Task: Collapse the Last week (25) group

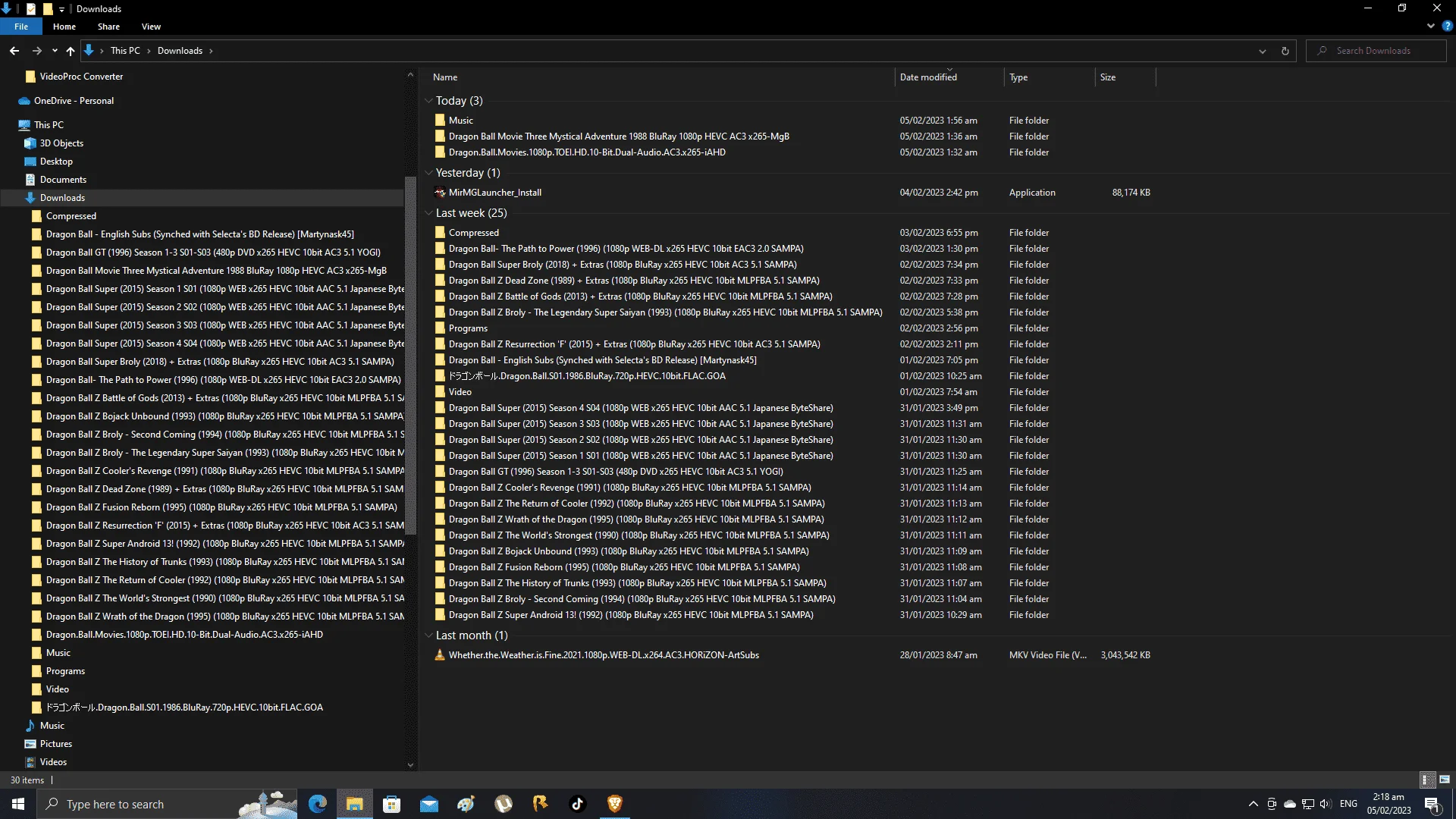Action: [429, 213]
